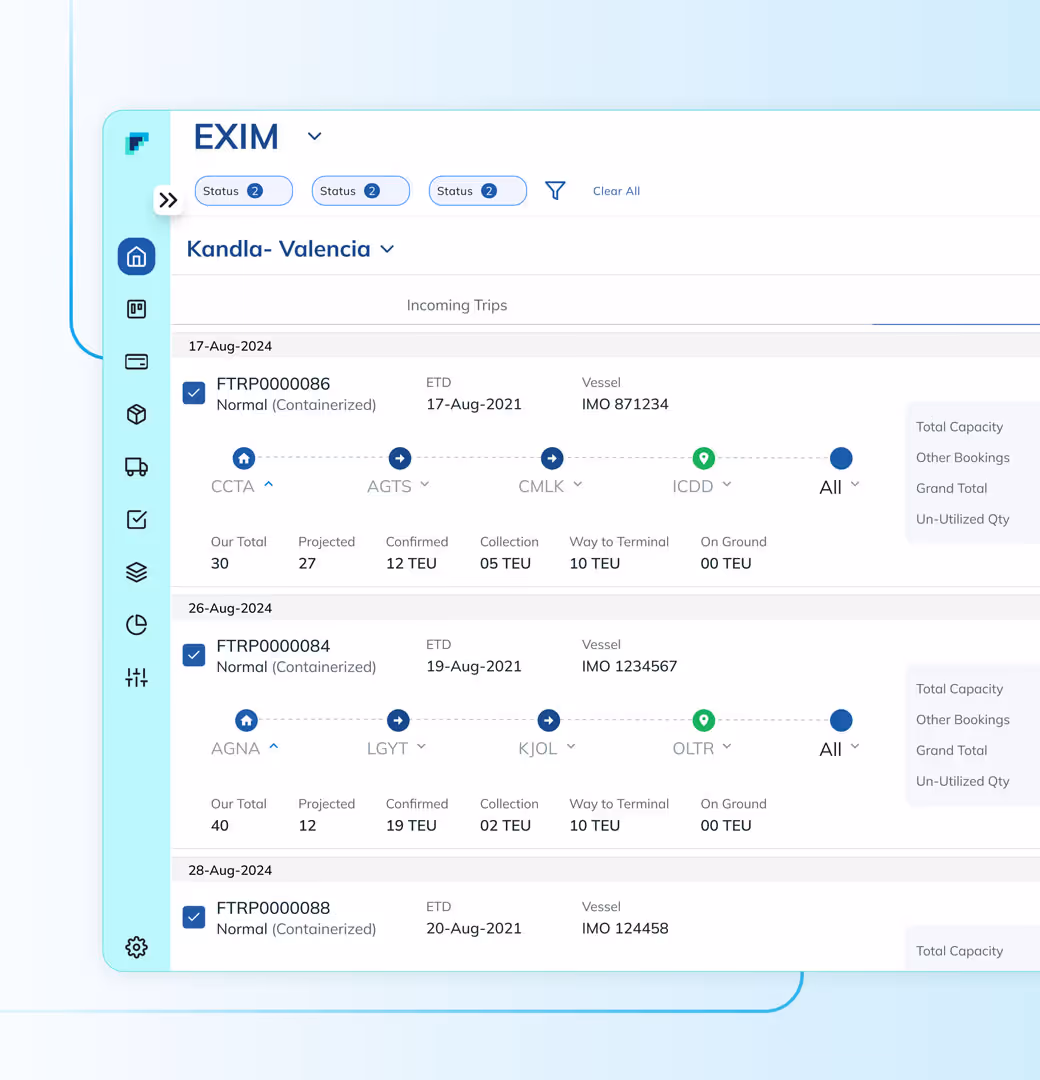Switch to the Incoming Trips tab

(457, 305)
